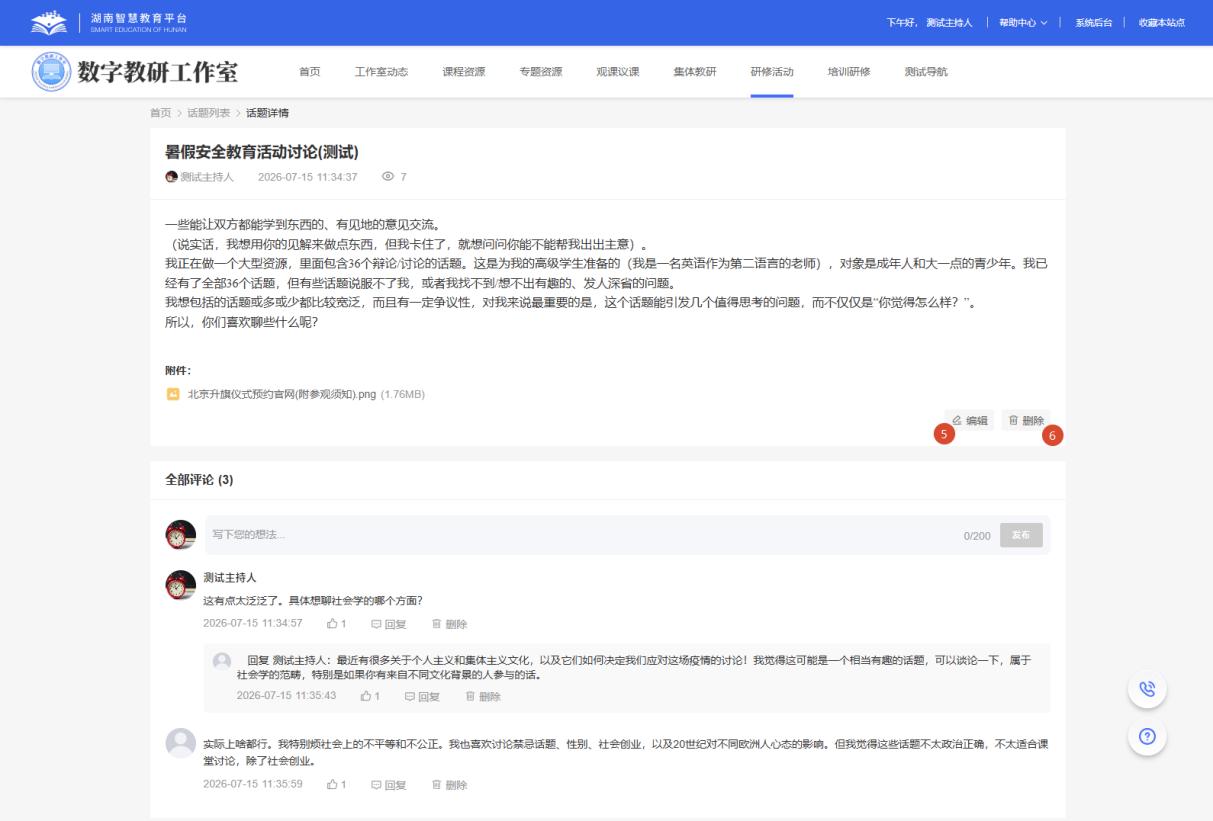Viewport: 1213px width, 821px height.
Task: Click the 湖南智慧教育平台 logo
Action: pyautogui.click(x=108, y=22)
